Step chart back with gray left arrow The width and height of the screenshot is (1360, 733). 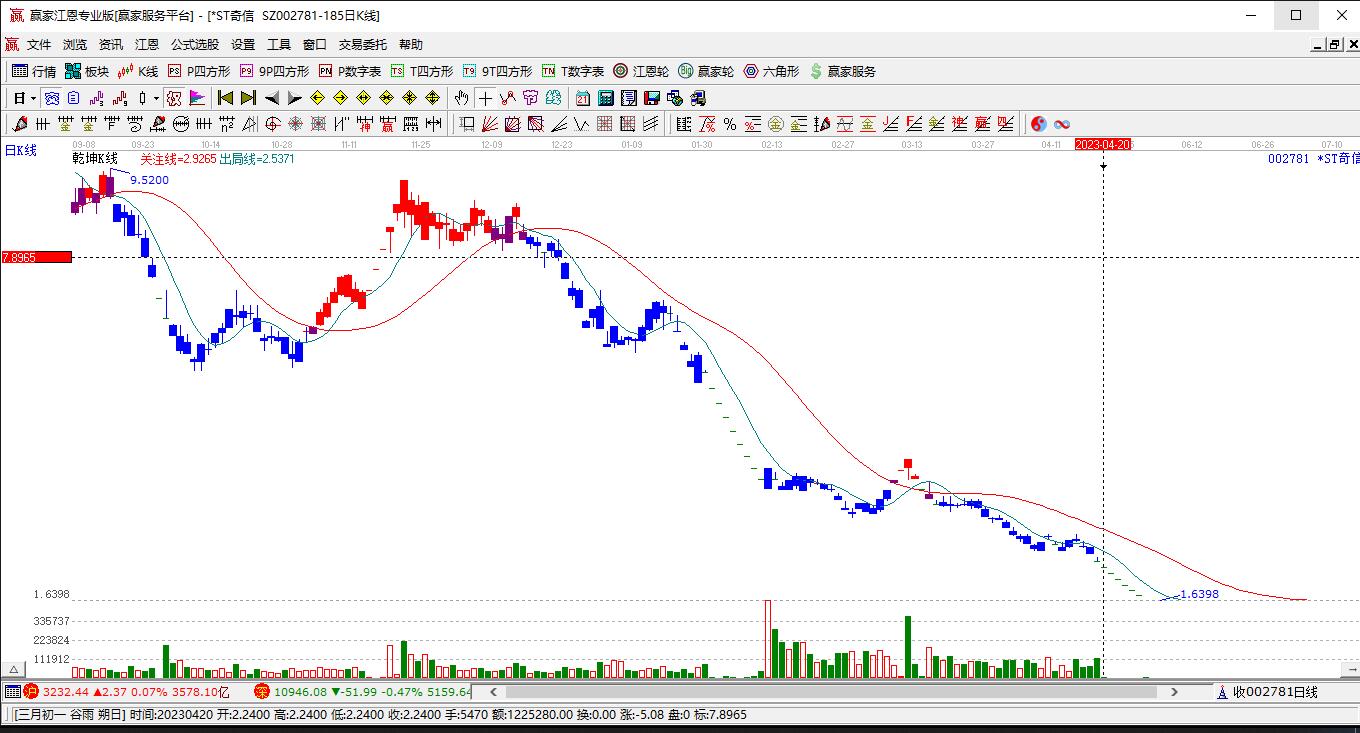click(271, 98)
